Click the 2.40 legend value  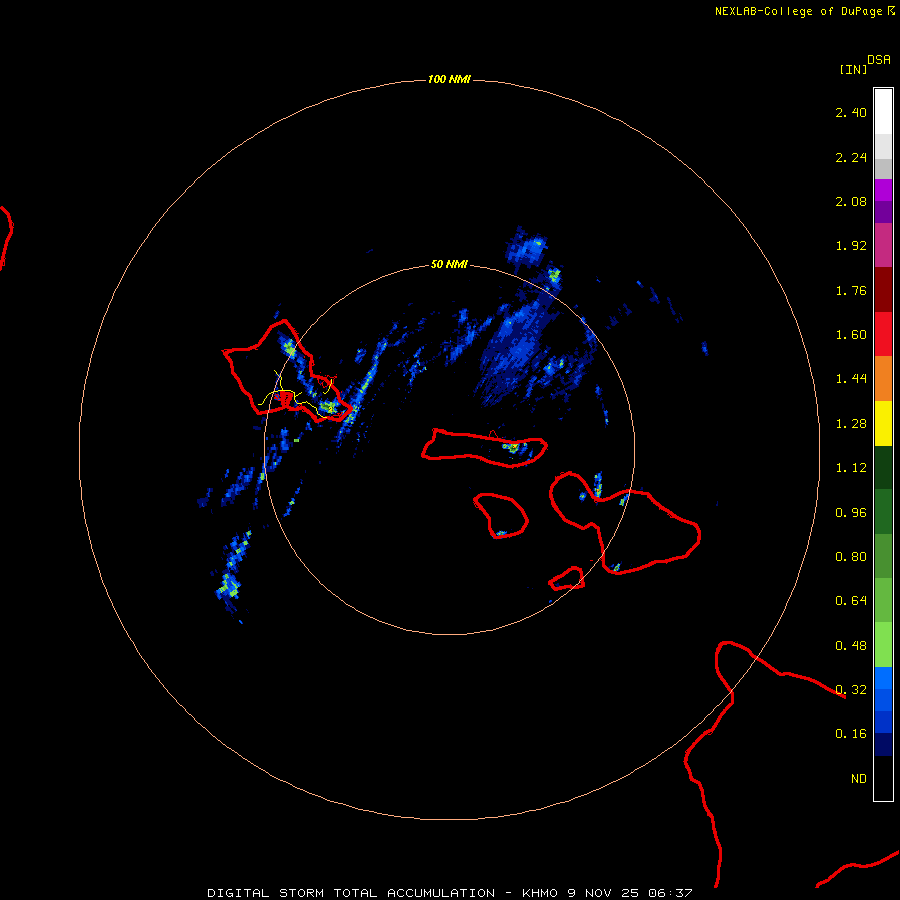[x=851, y=112]
